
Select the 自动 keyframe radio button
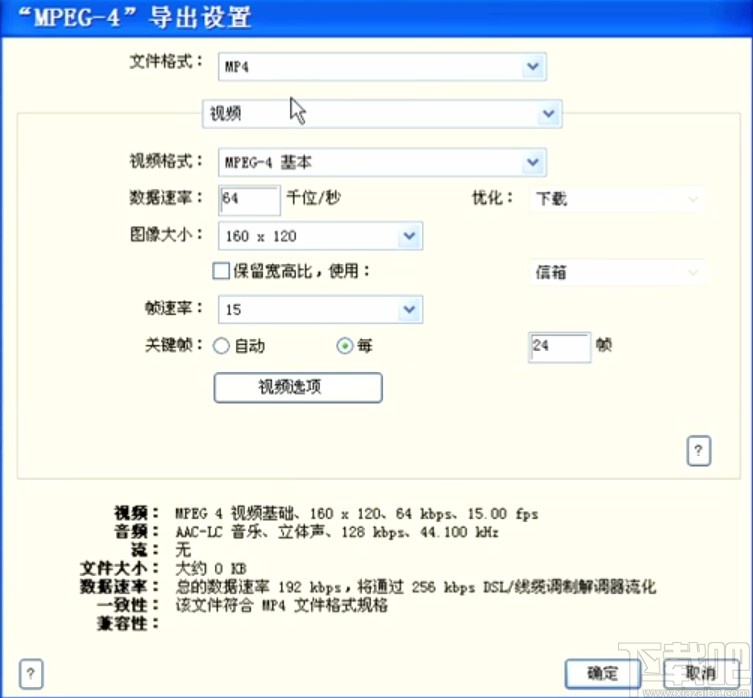pos(221,346)
